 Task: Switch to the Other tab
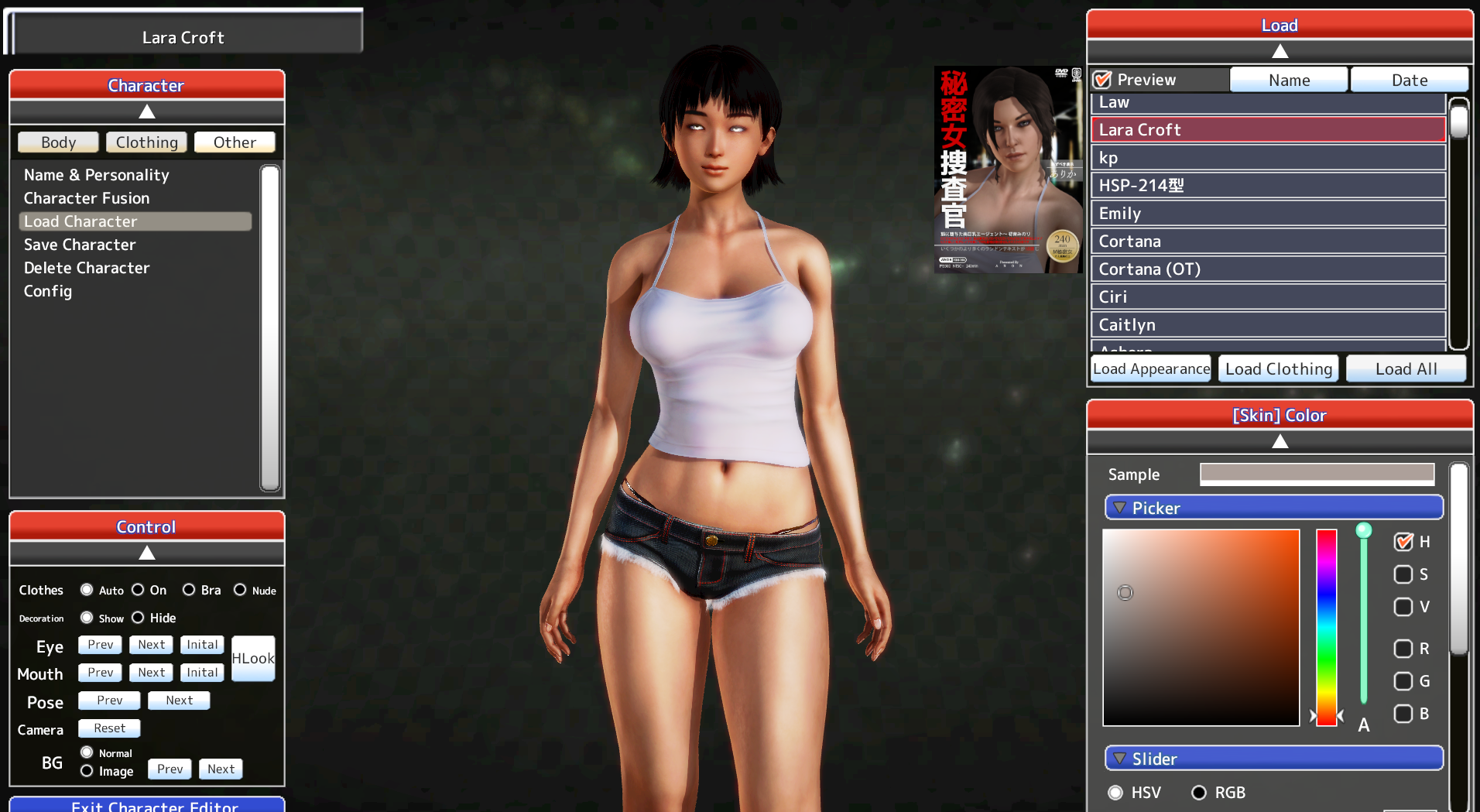click(x=235, y=142)
